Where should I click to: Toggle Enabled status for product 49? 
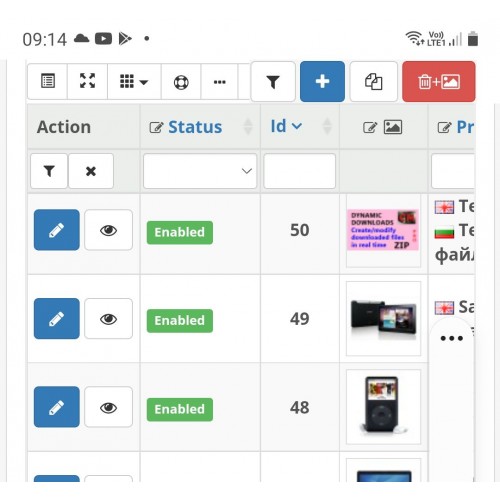coord(180,321)
